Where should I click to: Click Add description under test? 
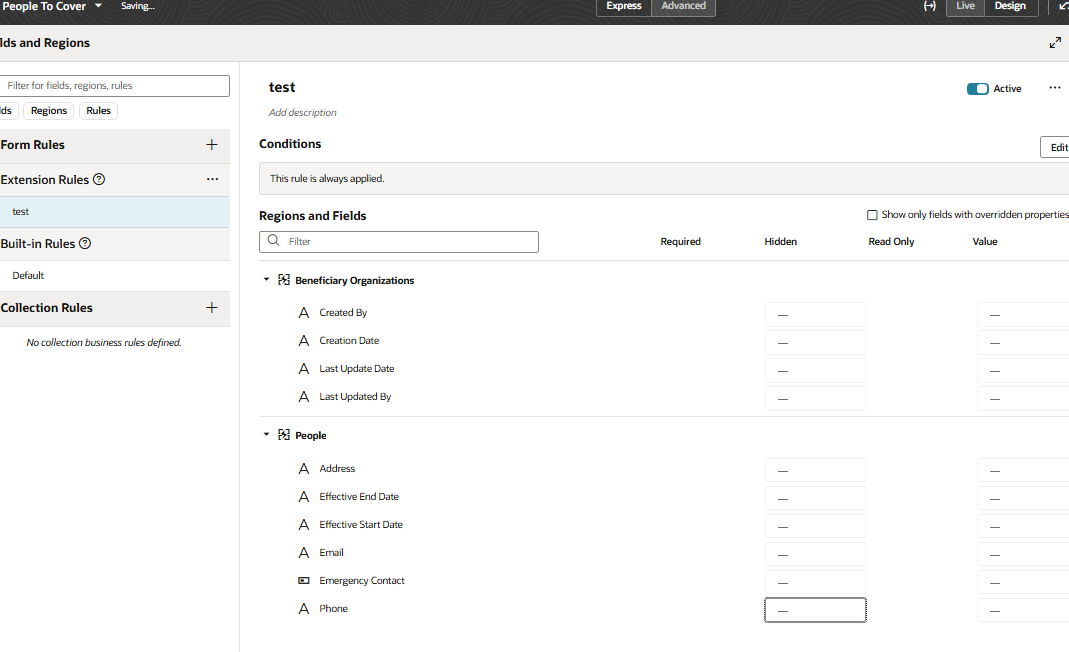[x=303, y=113]
